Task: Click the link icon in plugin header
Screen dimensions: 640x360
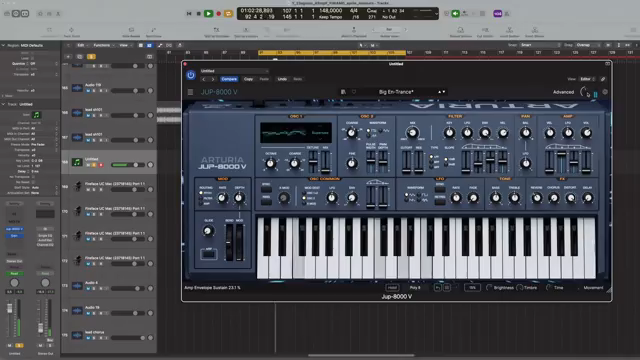Action: 603,79
